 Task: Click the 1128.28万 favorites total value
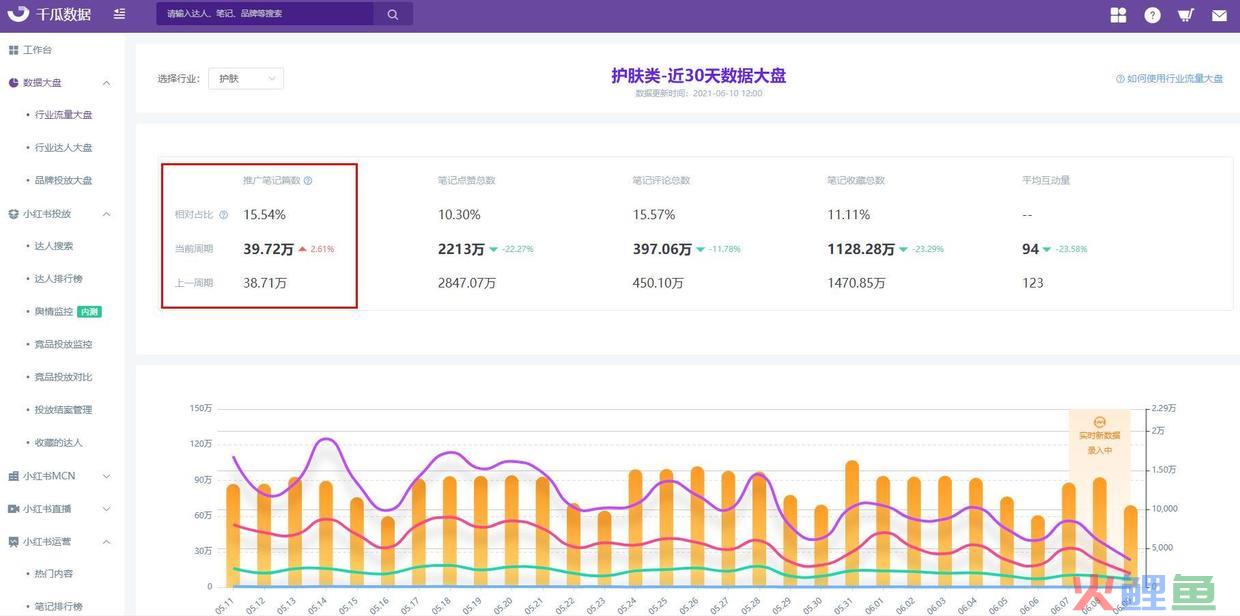tap(861, 249)
